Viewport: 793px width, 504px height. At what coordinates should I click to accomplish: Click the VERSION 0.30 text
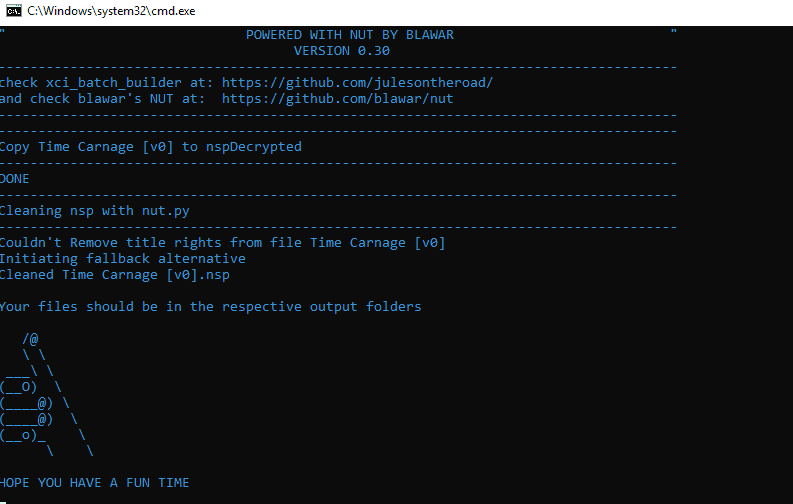(x=342, y=51)
